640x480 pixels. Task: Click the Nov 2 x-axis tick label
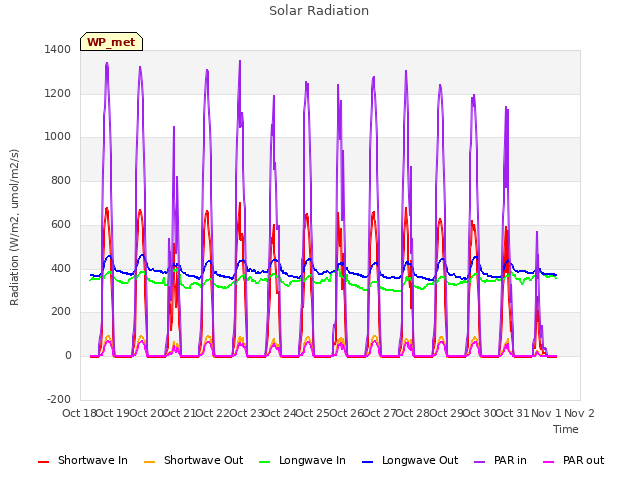tap(580, 413)
